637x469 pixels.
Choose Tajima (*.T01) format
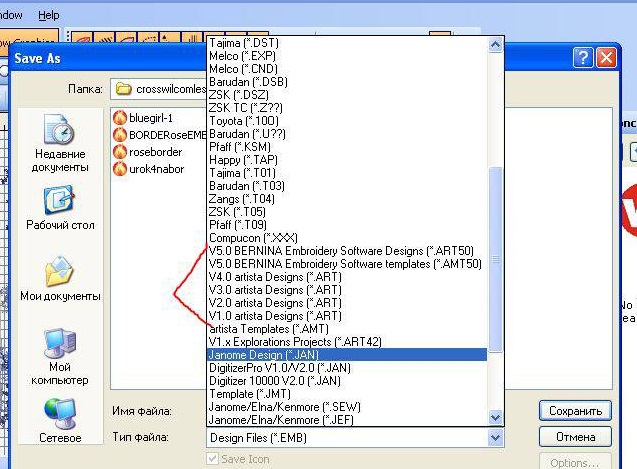347,173
